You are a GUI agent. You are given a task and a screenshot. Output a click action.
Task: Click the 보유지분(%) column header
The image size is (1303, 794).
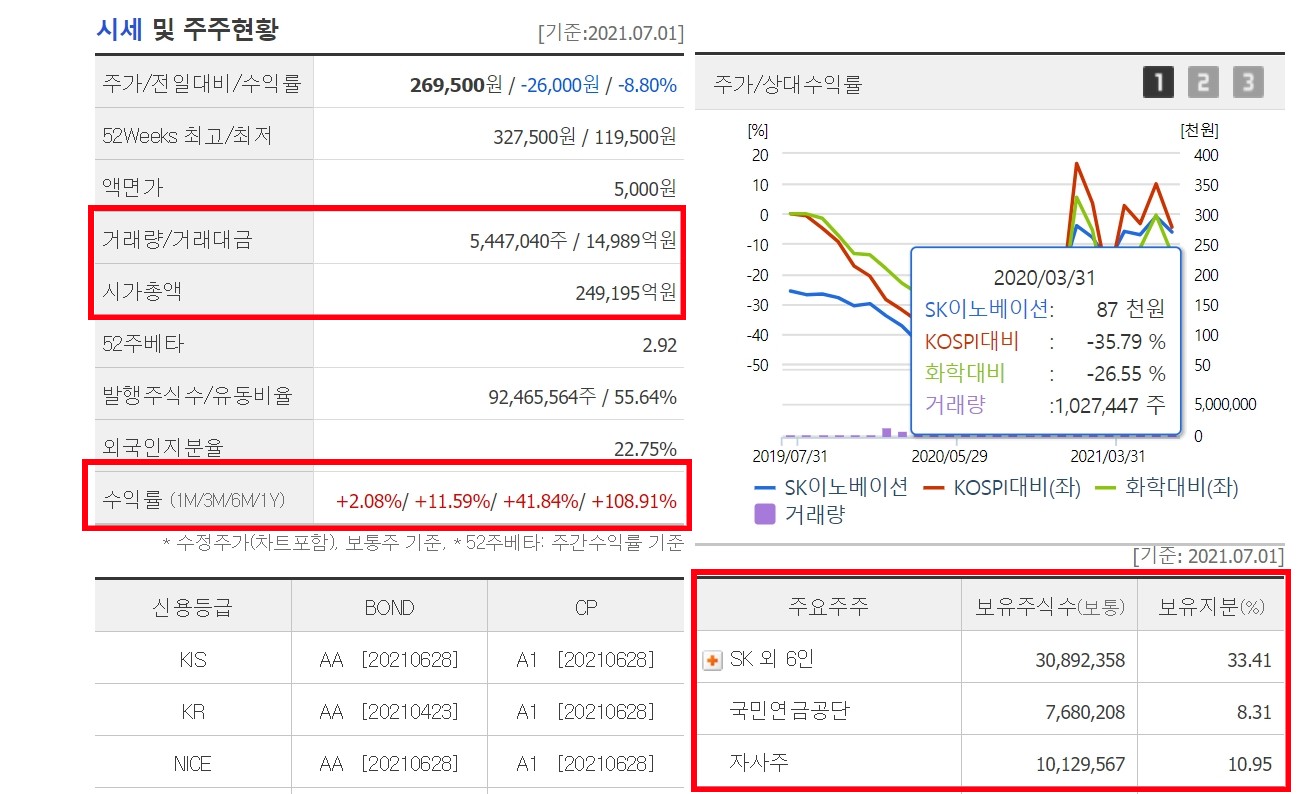1212,607
